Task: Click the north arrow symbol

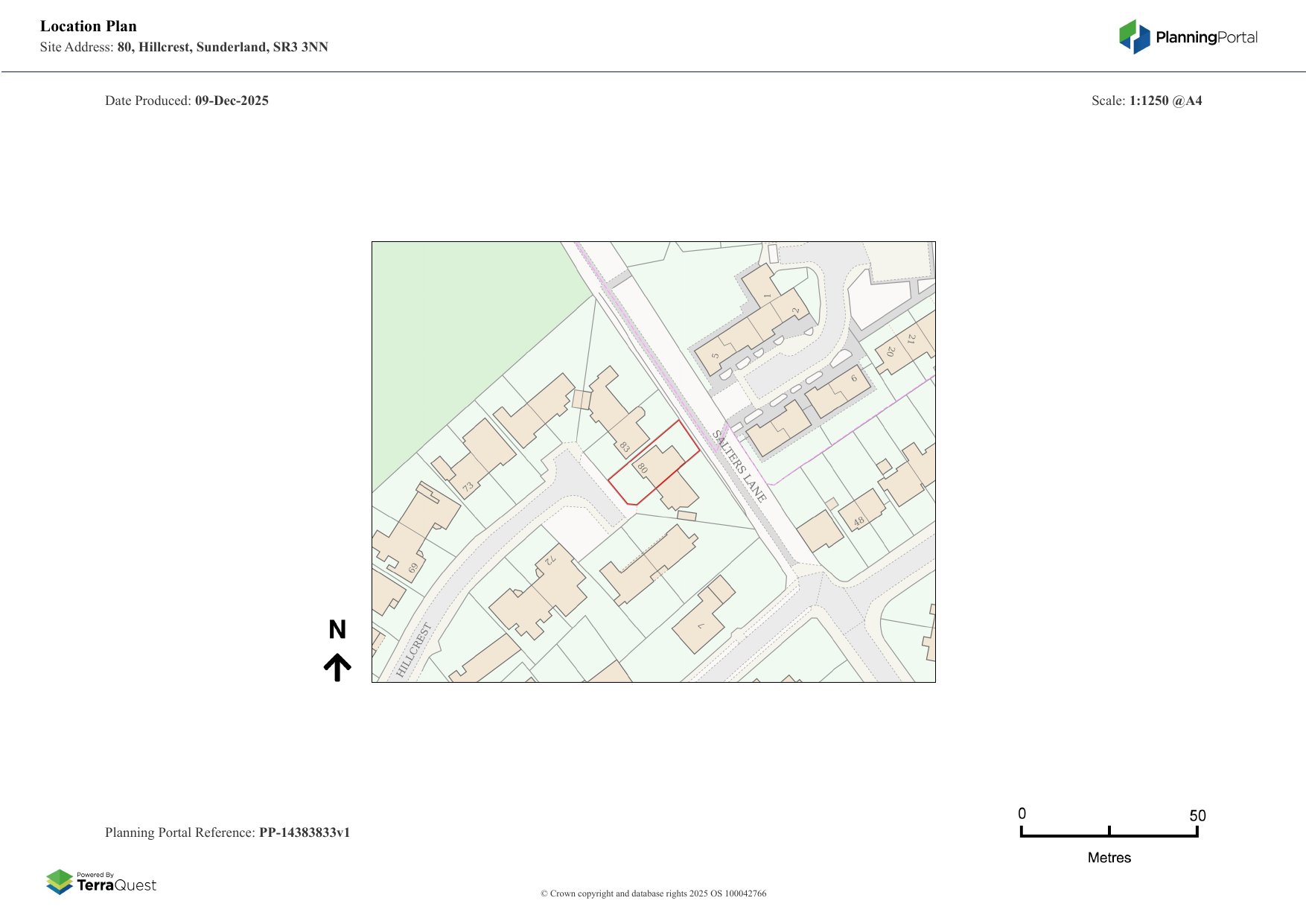Action: click(337, 667)
